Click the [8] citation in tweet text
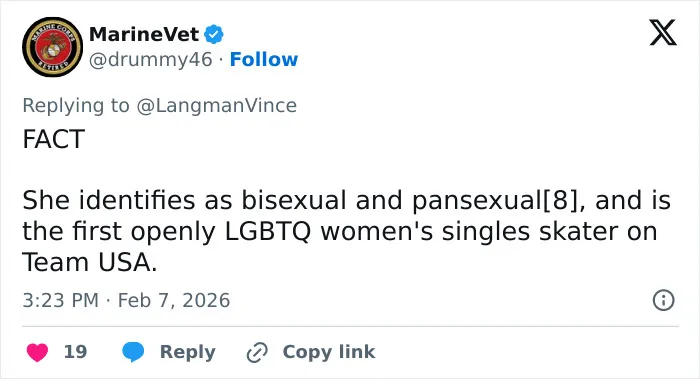700x379 pixels. point(563,201)
